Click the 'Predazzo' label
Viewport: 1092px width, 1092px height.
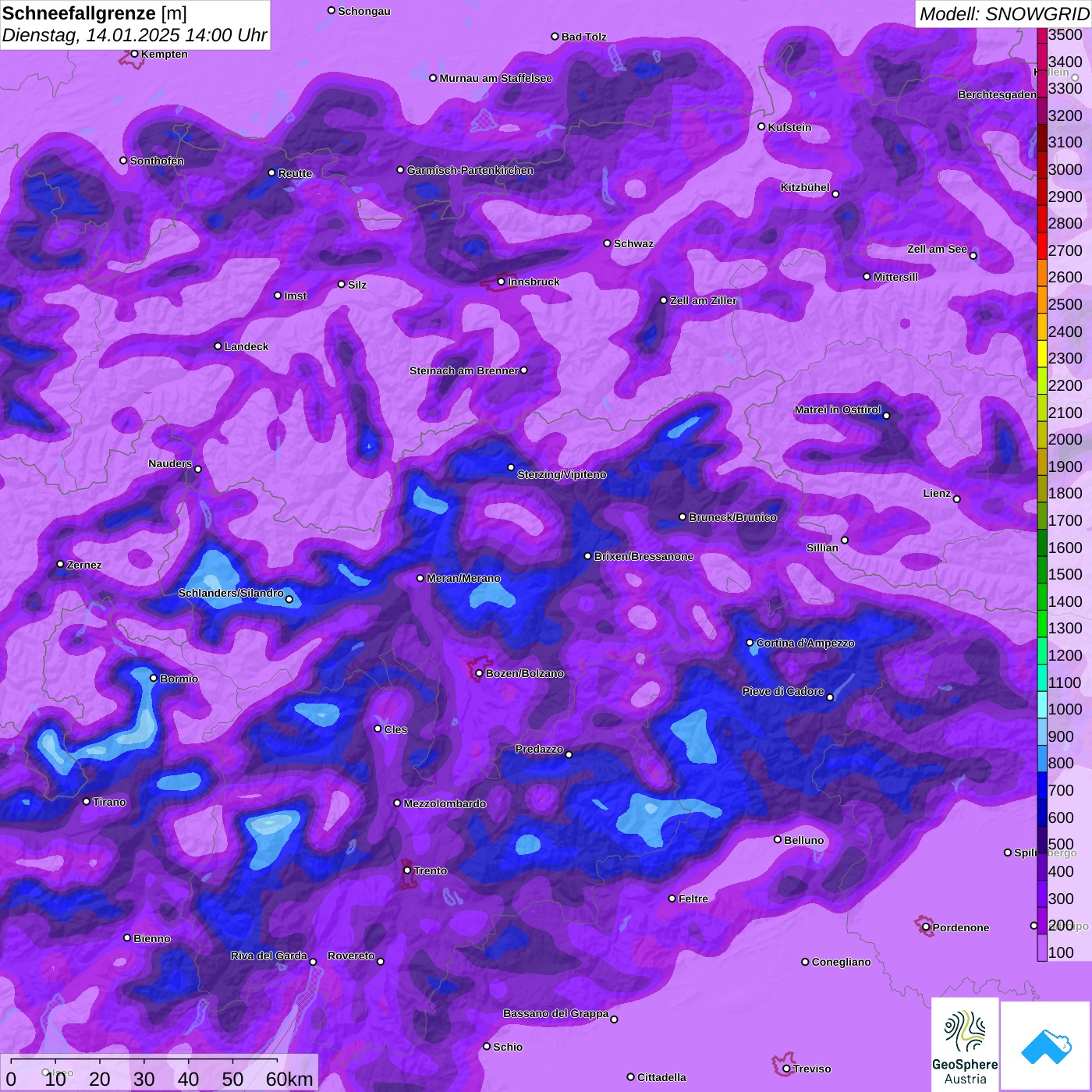pyautogui.click(x=539, y=749)
